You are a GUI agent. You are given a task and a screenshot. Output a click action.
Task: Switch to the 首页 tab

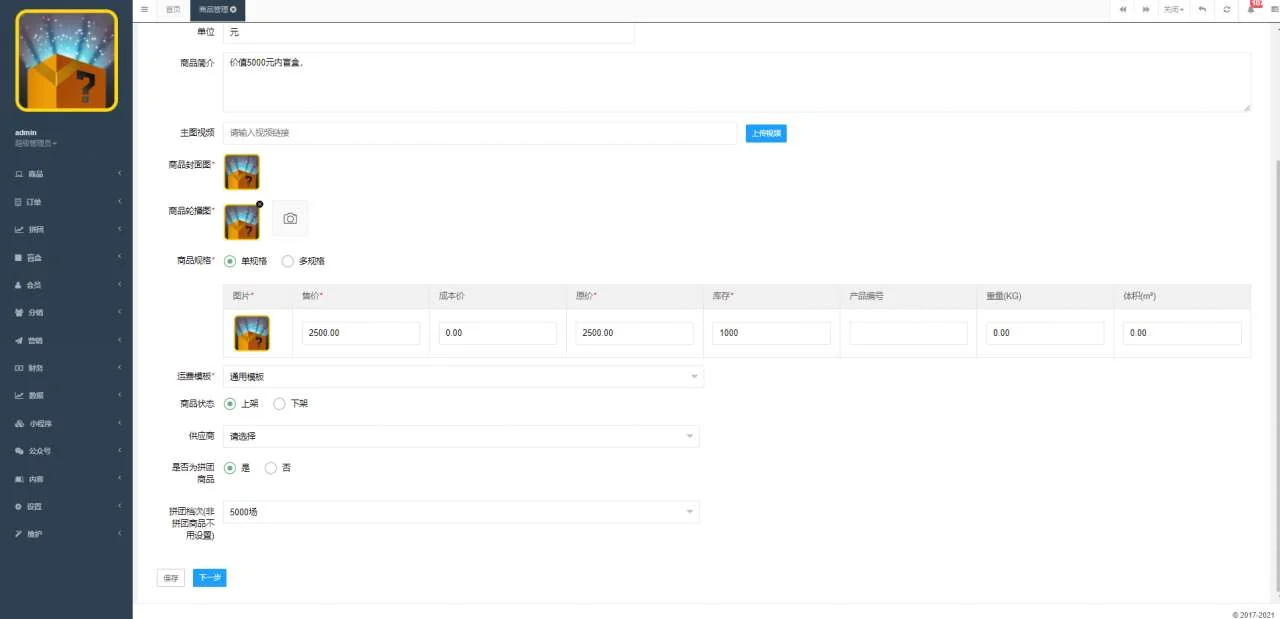[173, 9]
